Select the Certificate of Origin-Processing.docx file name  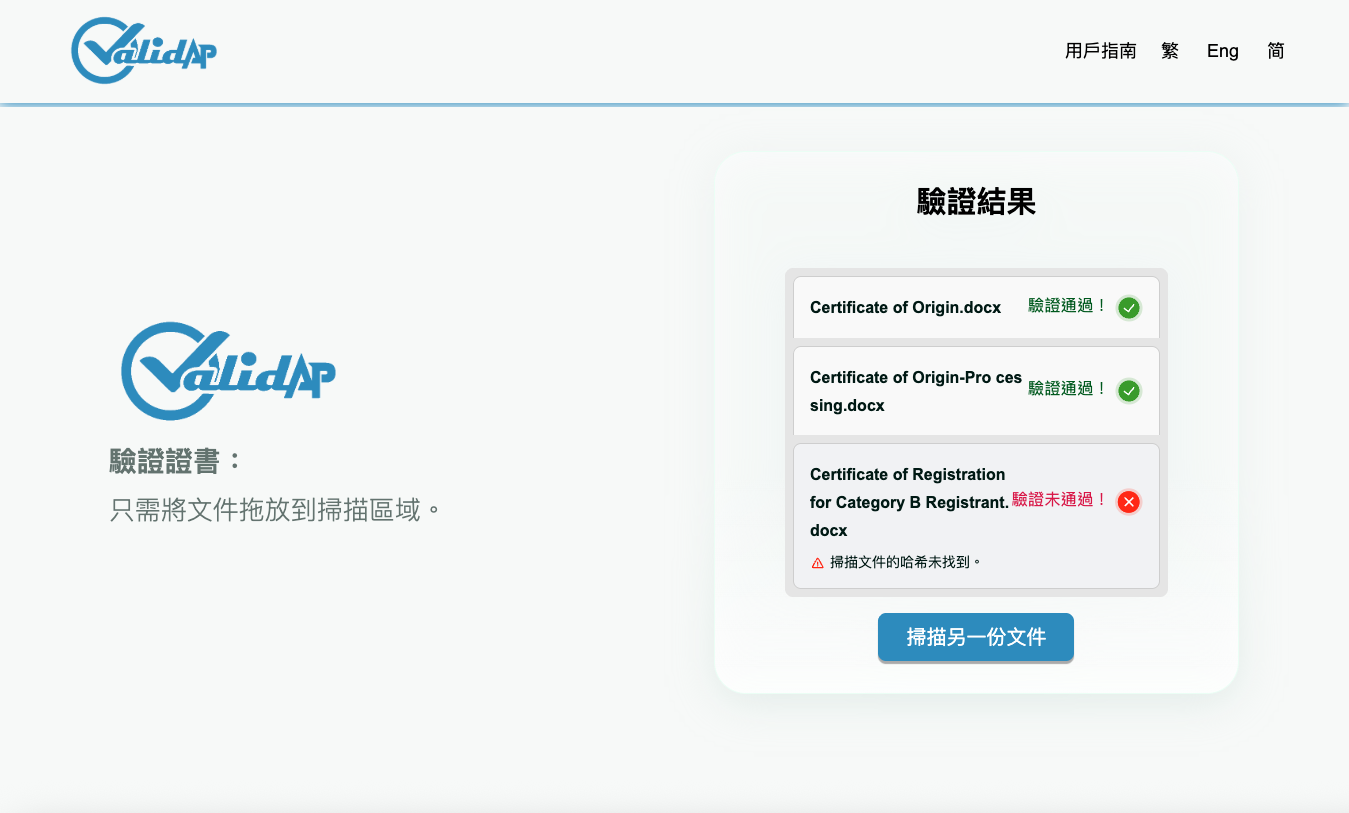click(x=915, y=391)
